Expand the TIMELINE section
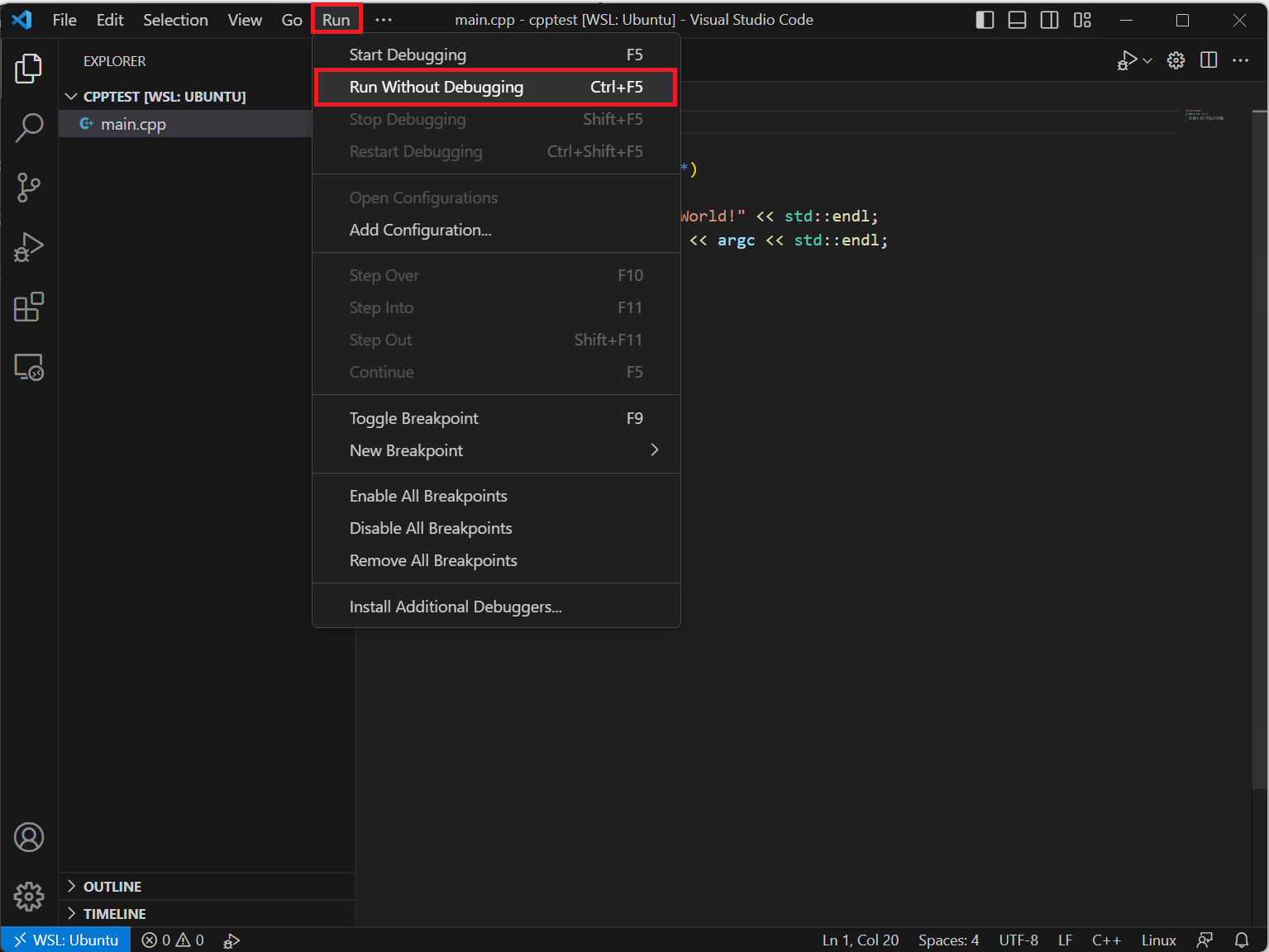 (x=114, y=914)
